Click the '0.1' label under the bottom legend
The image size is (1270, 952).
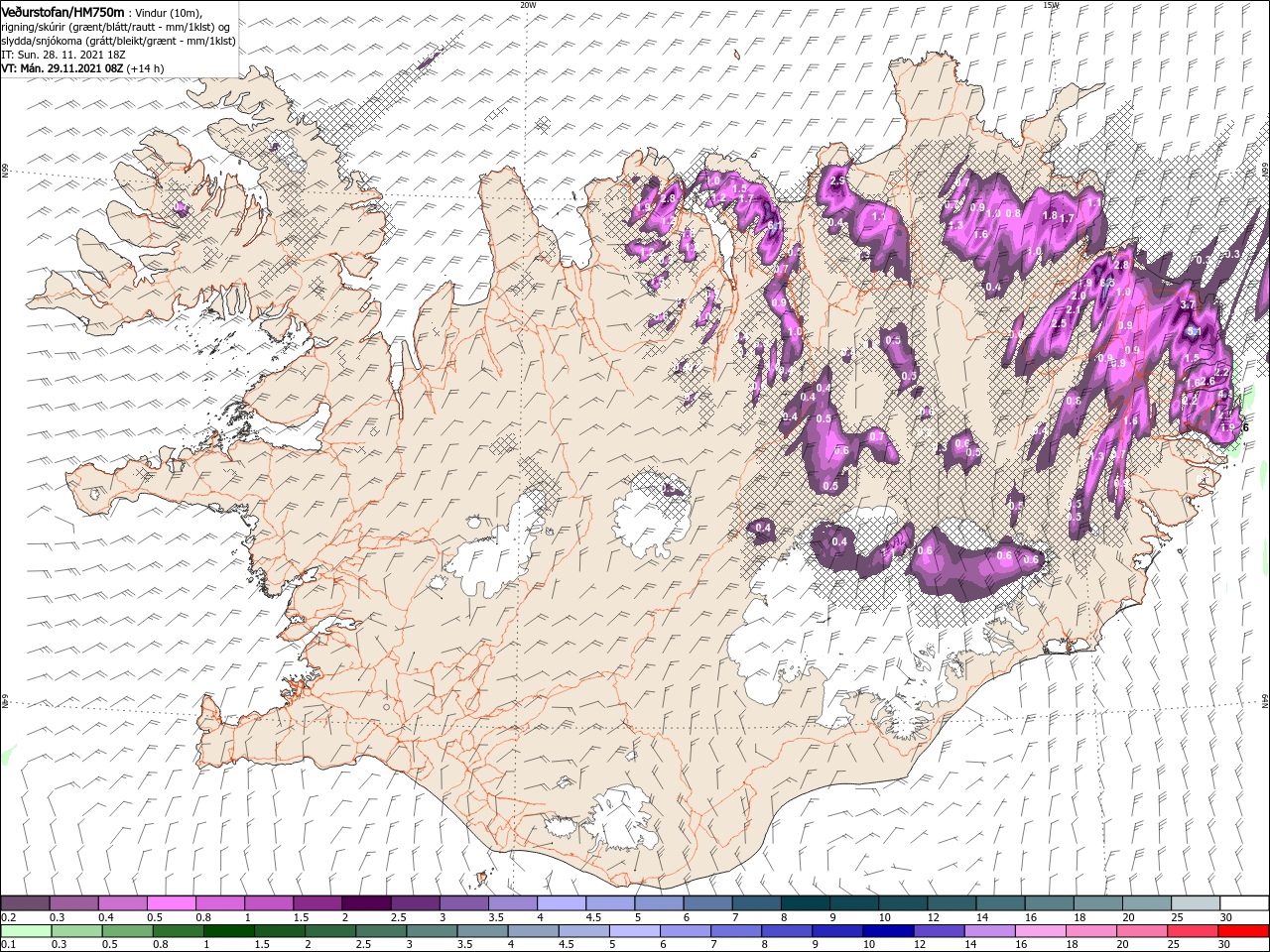[x=7, y=944]
